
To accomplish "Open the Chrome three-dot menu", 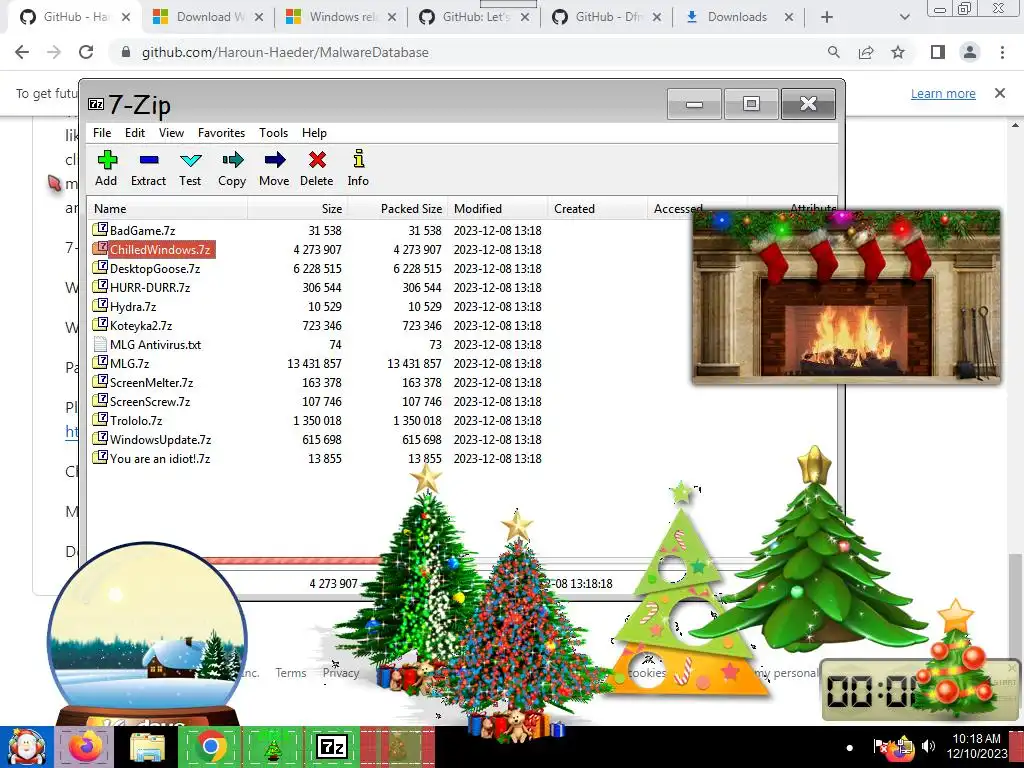I will pyautogui.click(x=1002, y=52).
